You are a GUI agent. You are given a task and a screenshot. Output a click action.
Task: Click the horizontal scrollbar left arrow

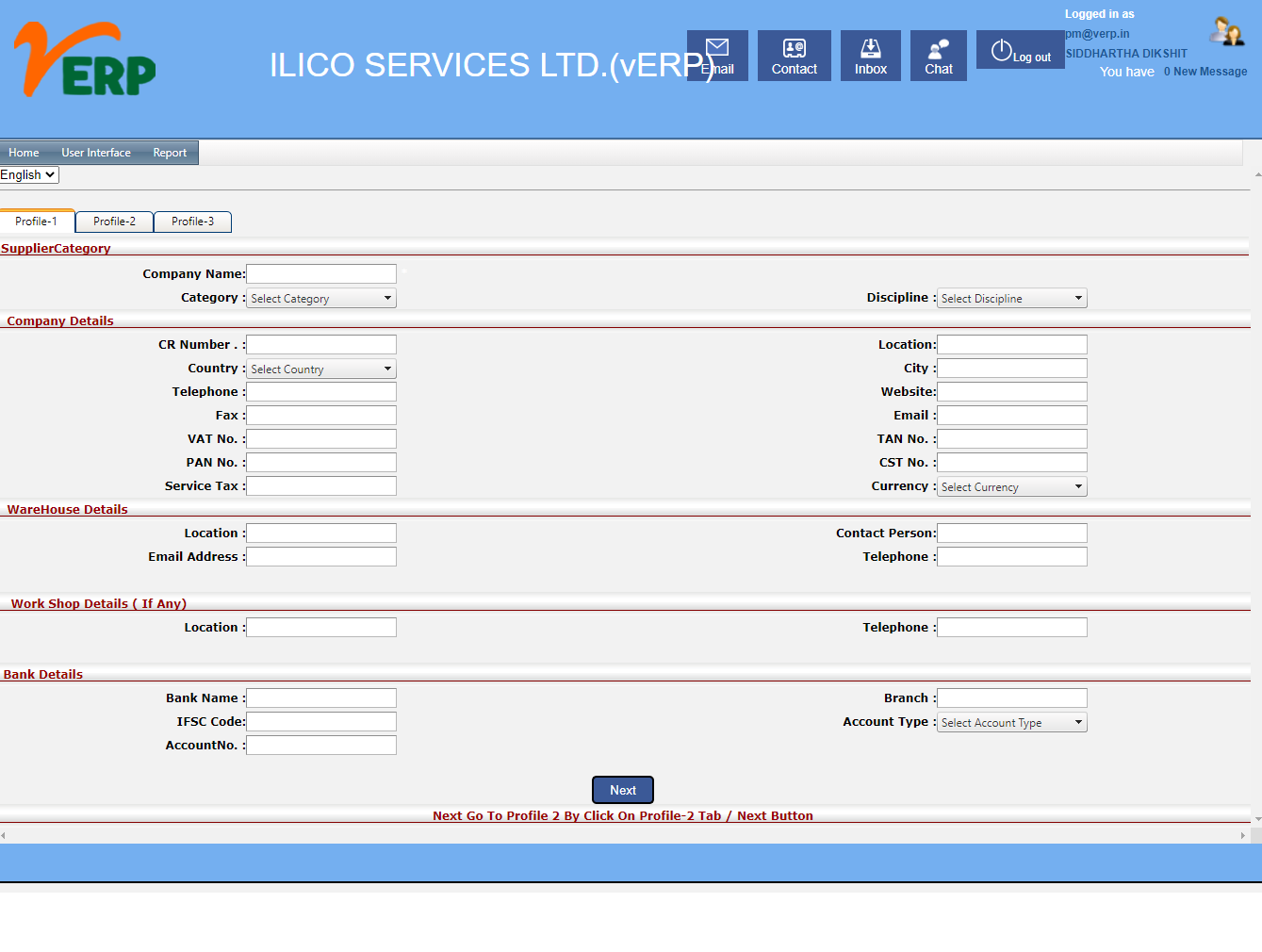(4, 835)
